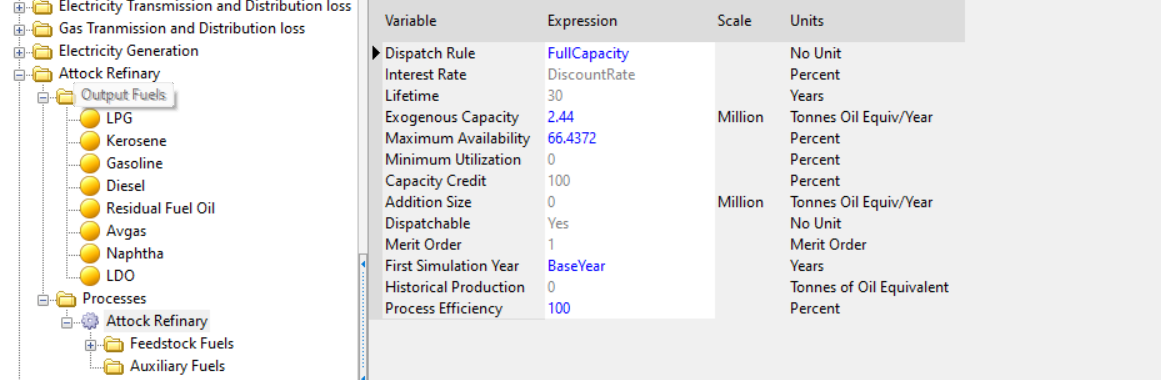Screen dimensions: 1161x380
Task: Expand Gas Tranmission and Distribution loss
Action: [x=19, y=30]
